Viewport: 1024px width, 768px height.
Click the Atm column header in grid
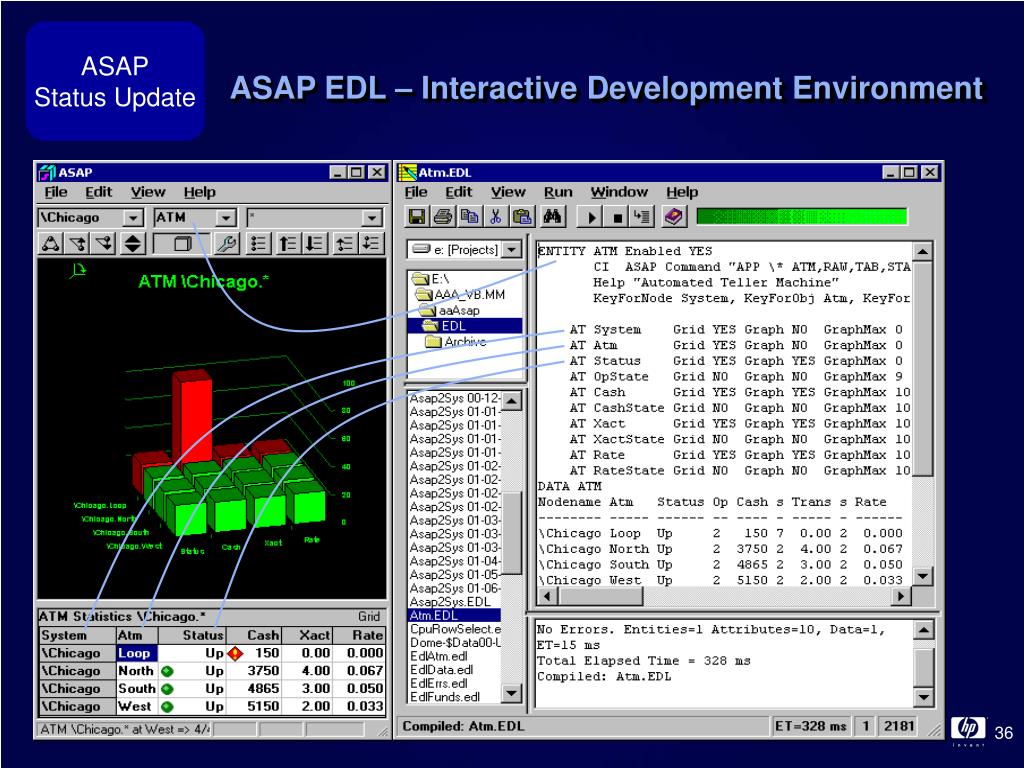[137, 635]
